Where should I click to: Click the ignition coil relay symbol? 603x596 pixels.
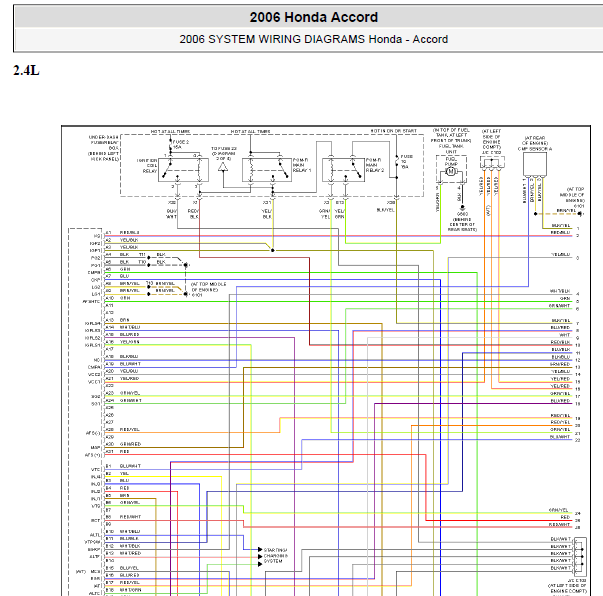click(x=184, y=170)
